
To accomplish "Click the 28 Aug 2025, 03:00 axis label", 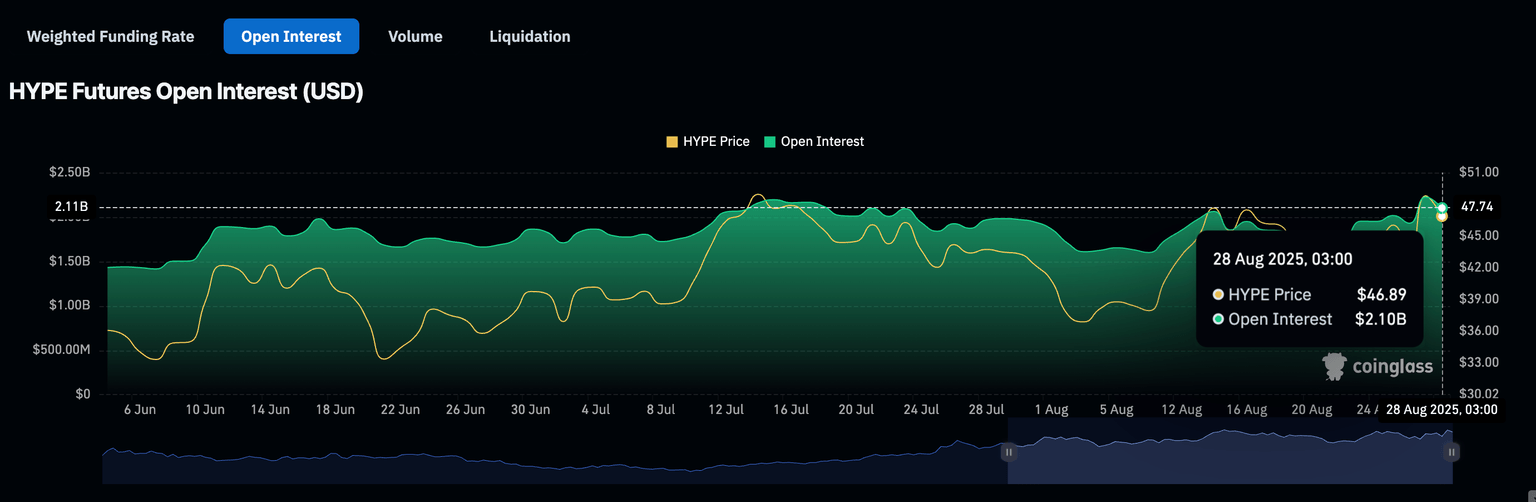I will coord(1441,410).
